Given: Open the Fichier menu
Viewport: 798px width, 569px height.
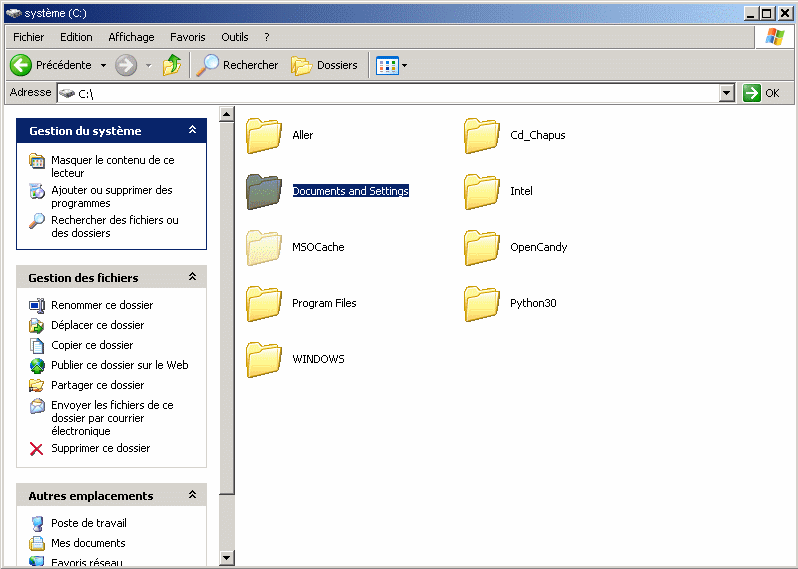Looking at the screenshot, I should click(28, 37).
